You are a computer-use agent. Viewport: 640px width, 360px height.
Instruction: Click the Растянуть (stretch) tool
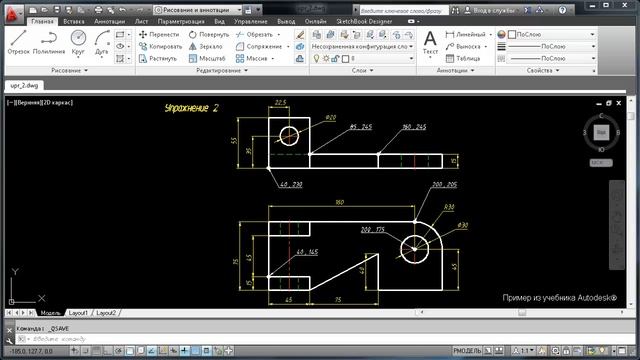pyautogui.click(x=158, y=58)
